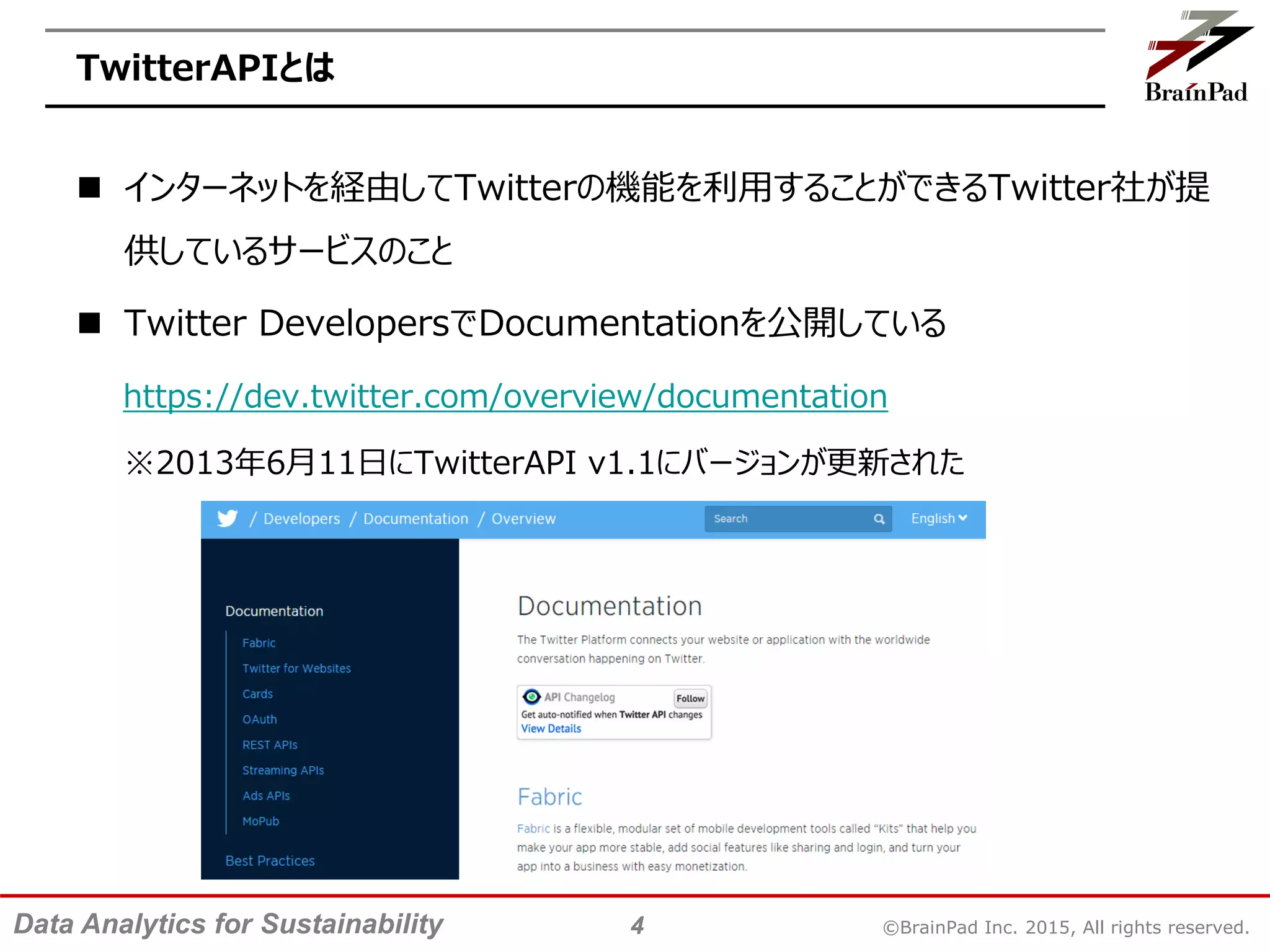Focus the Search input field

coord(798,519)
